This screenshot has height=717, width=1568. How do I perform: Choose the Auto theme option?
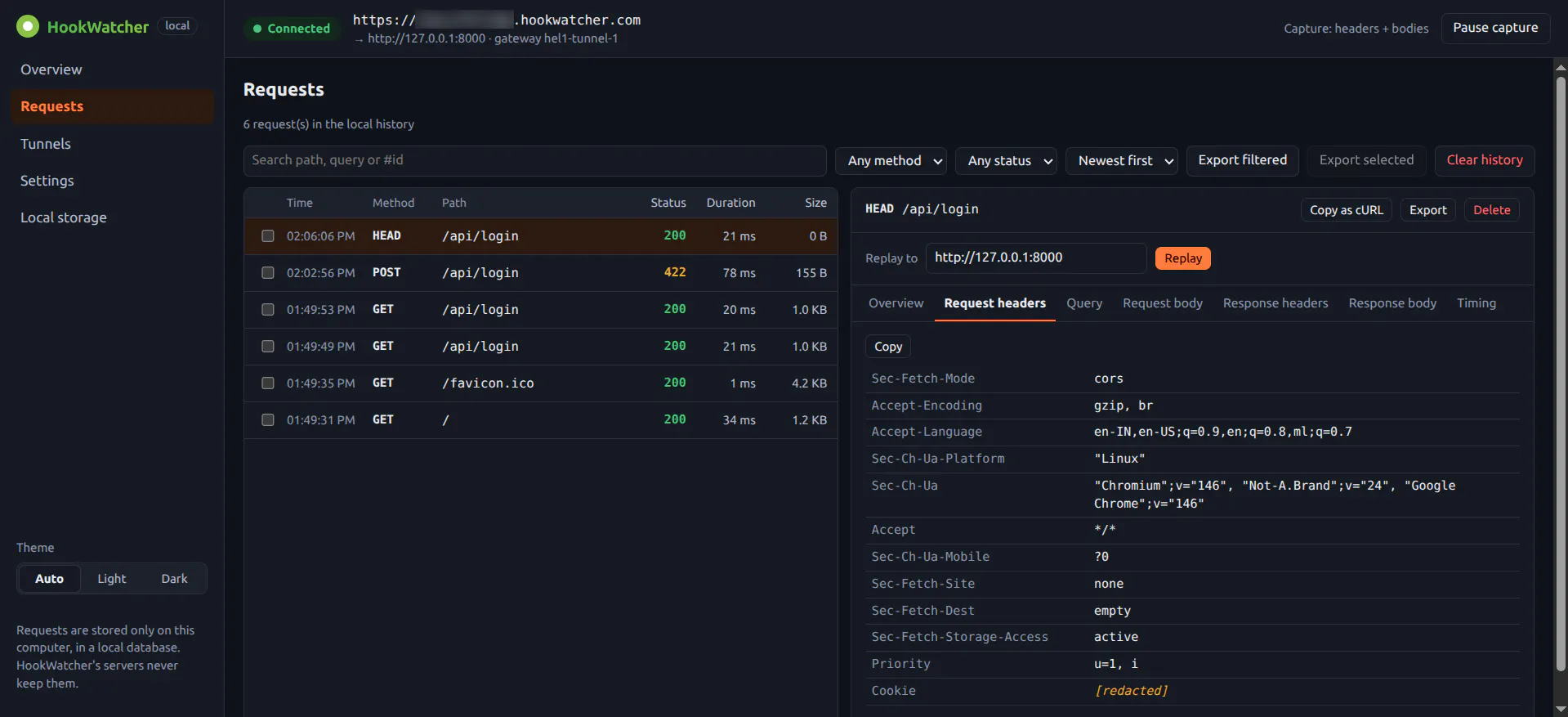(x=49, y=579)
